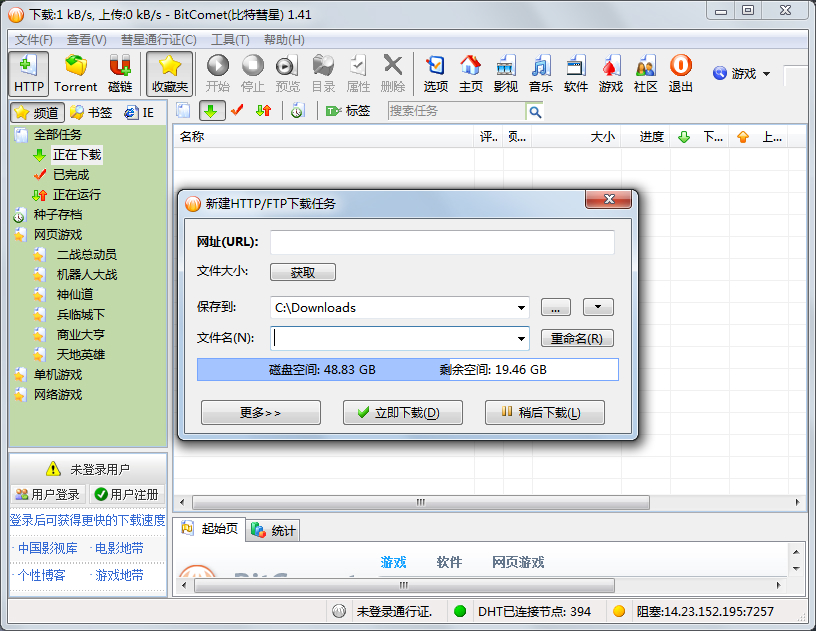Click the 用户登录 user login button

click(x=48, y=494)
